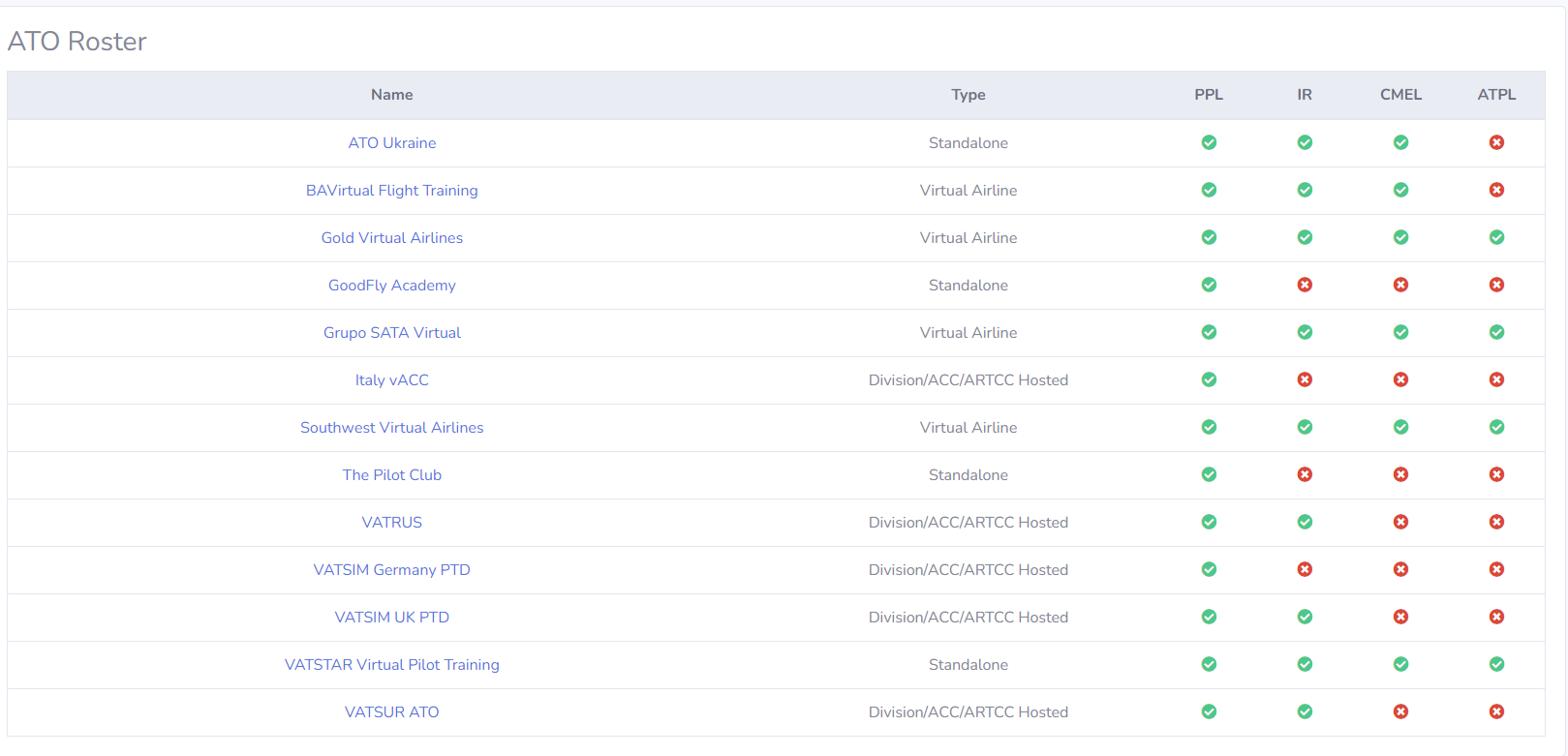Click VATSIM Germany PTD IR cross icon
Viewport: 1568px width, 756px height.
click(x=1306, y=569)
